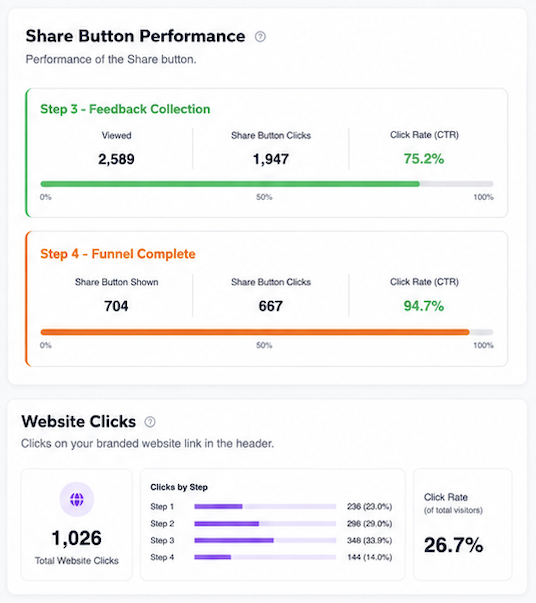
Task: Click Step 4 Share Button Clicks value 667
Action: coord(271,306)
